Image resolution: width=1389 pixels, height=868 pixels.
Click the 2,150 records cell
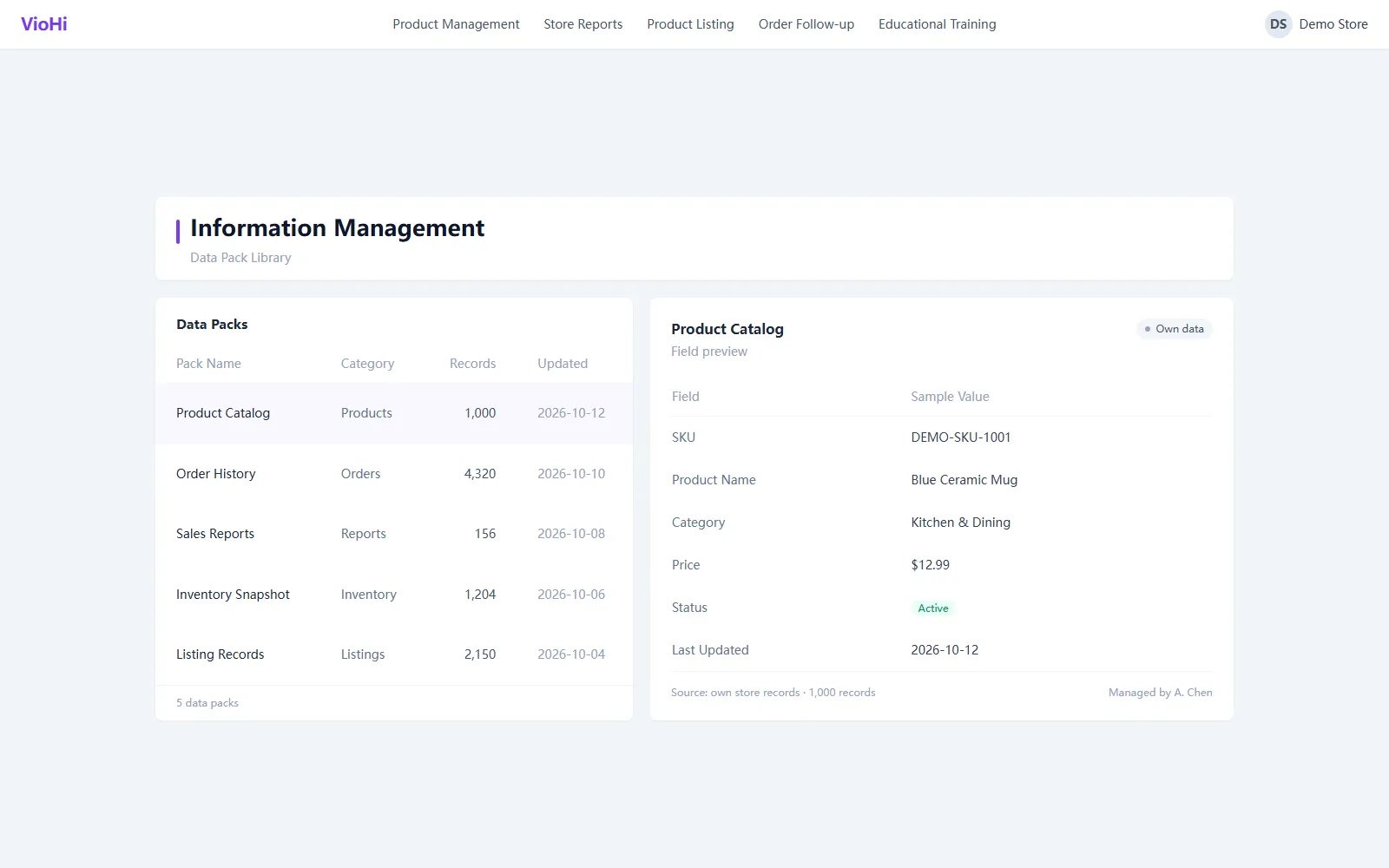pos(480,654)
